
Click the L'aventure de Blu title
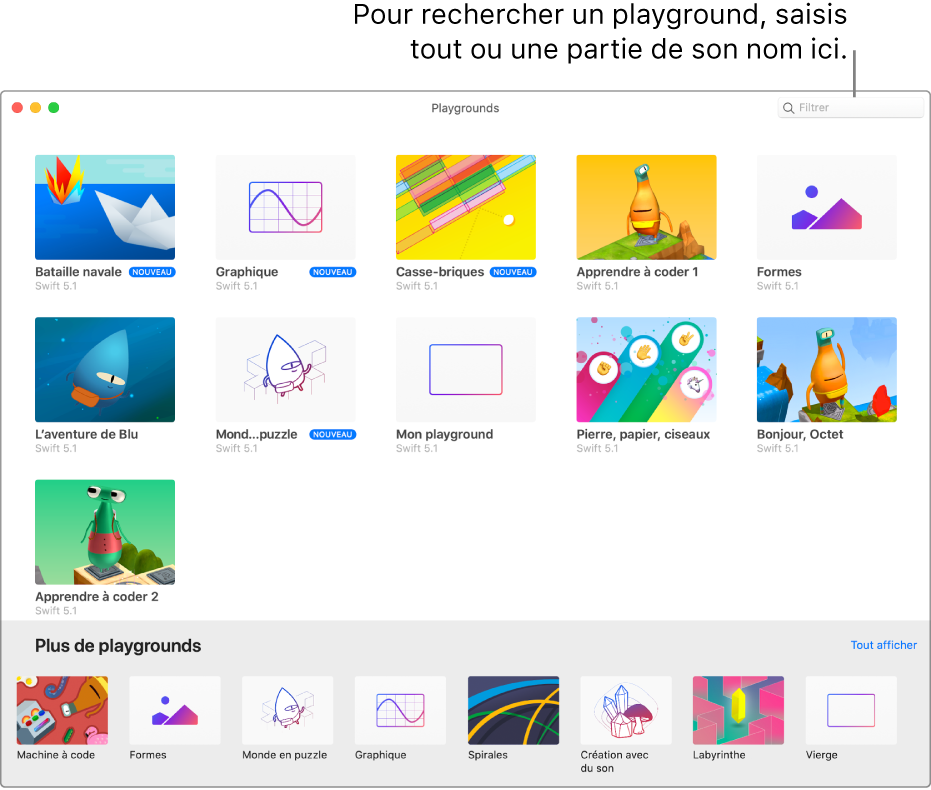(x=87, y=434)
